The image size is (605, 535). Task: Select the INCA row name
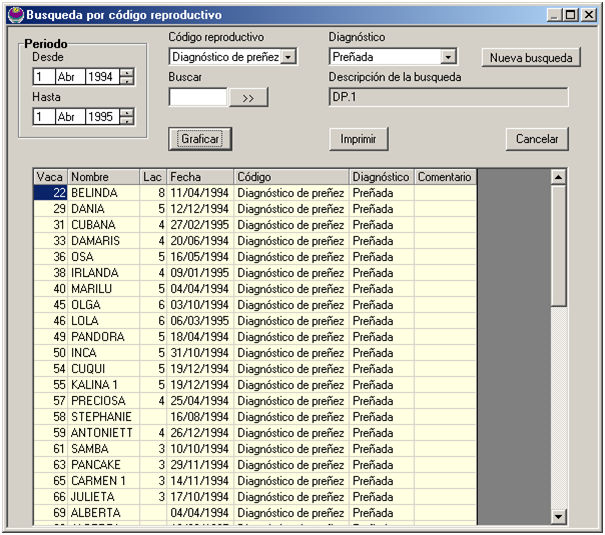[103, 353]
